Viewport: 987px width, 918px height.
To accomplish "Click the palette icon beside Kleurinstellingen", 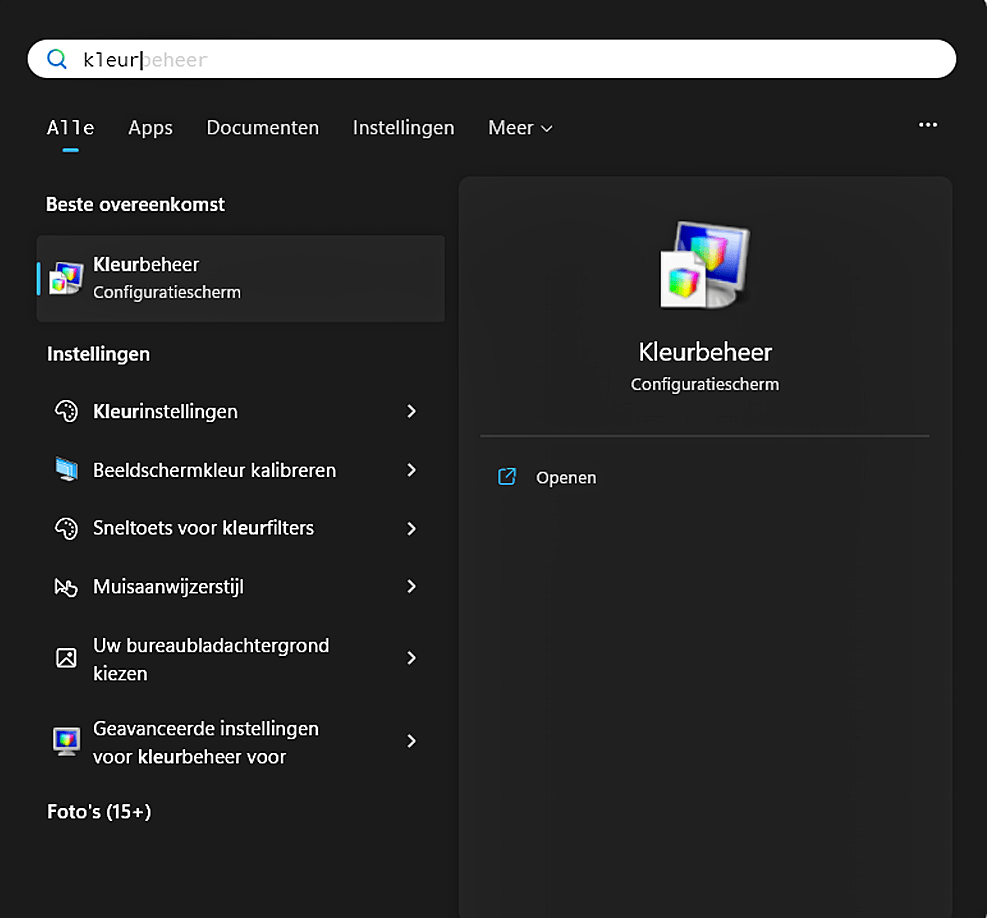I will 66,411.
